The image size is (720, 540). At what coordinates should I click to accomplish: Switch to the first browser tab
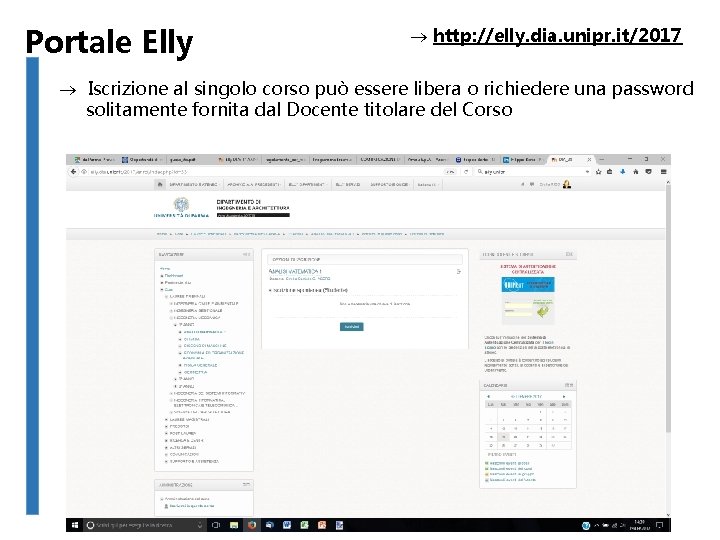click(x=93, y=159)
